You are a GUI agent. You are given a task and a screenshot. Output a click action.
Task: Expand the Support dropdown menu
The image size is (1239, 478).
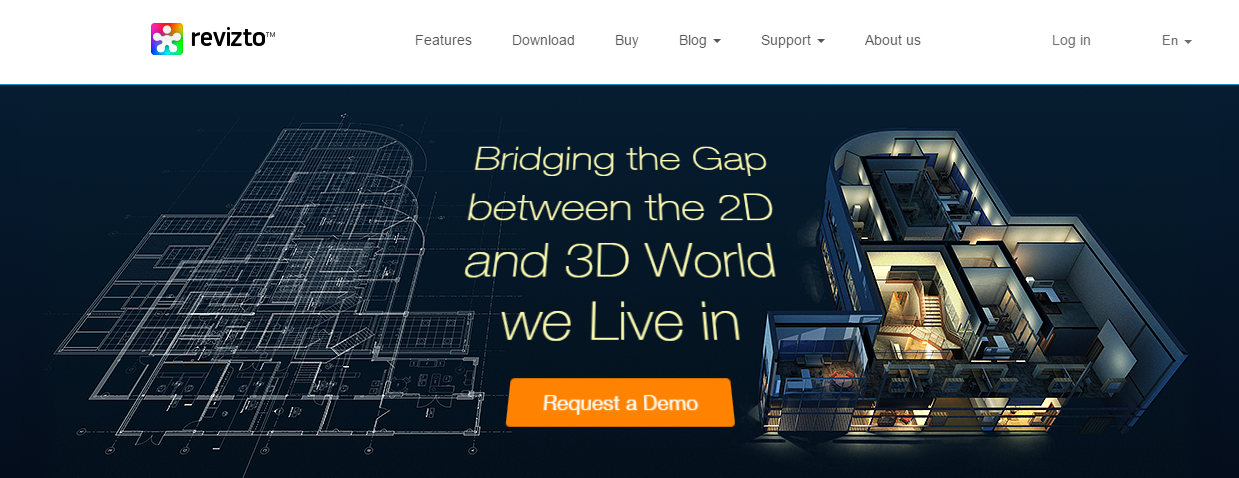(793, 41)
